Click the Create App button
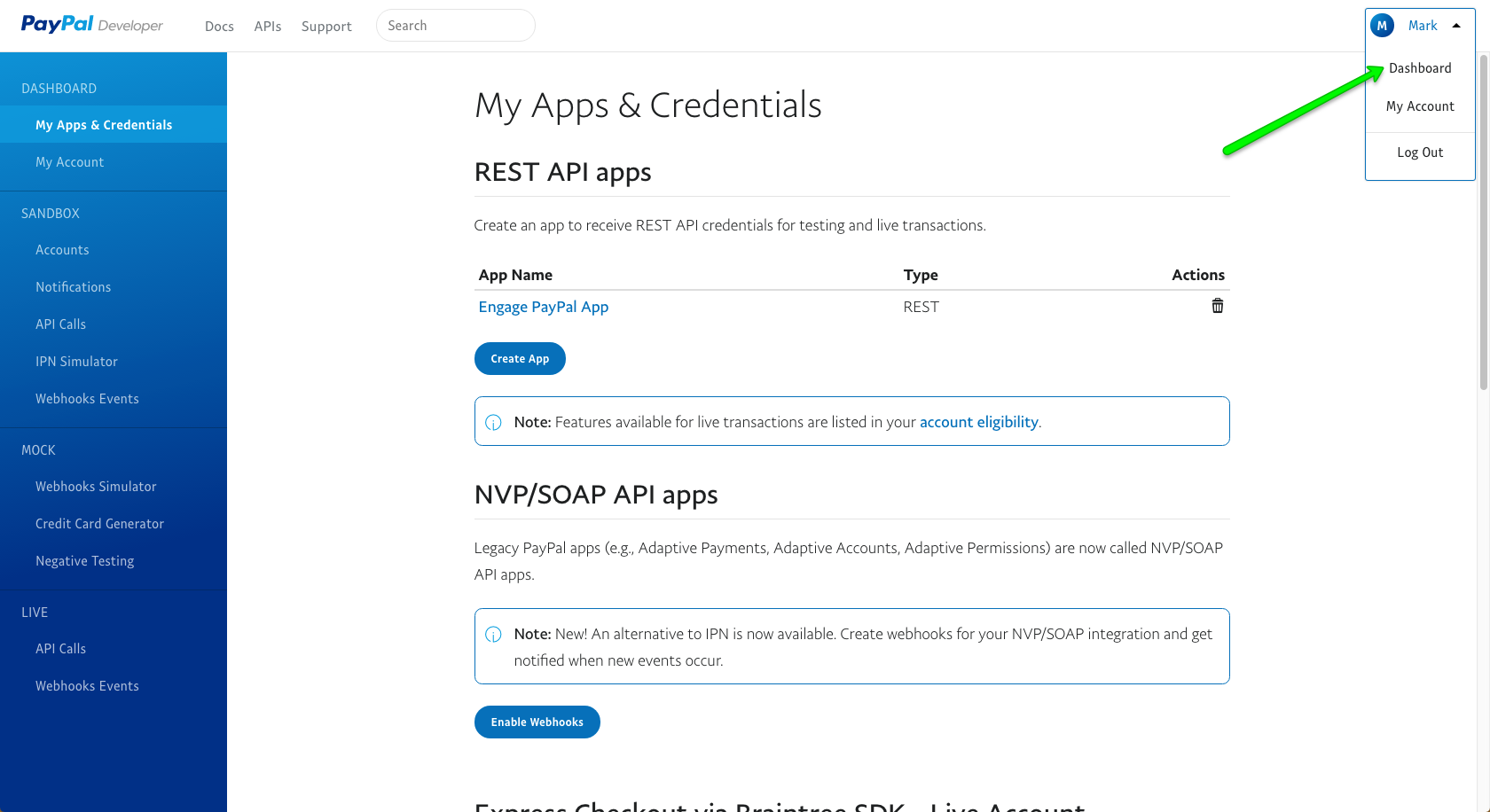This screenshot has height=812, width=1490. (520, 359)
